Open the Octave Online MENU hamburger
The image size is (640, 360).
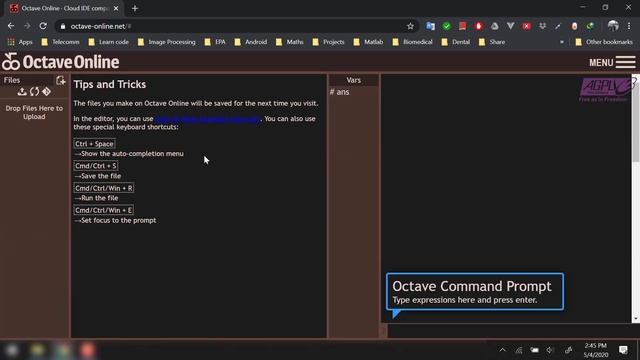pos(612,62)
